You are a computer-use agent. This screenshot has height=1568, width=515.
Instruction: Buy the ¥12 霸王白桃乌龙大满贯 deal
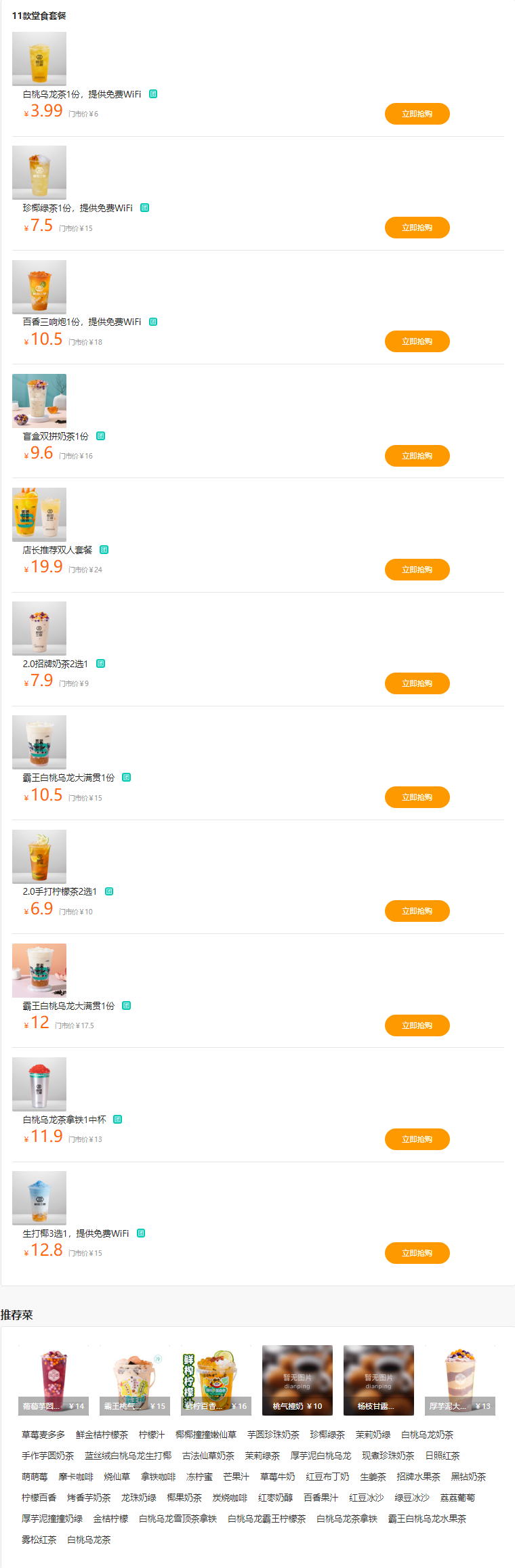(x=417, y=1025)
